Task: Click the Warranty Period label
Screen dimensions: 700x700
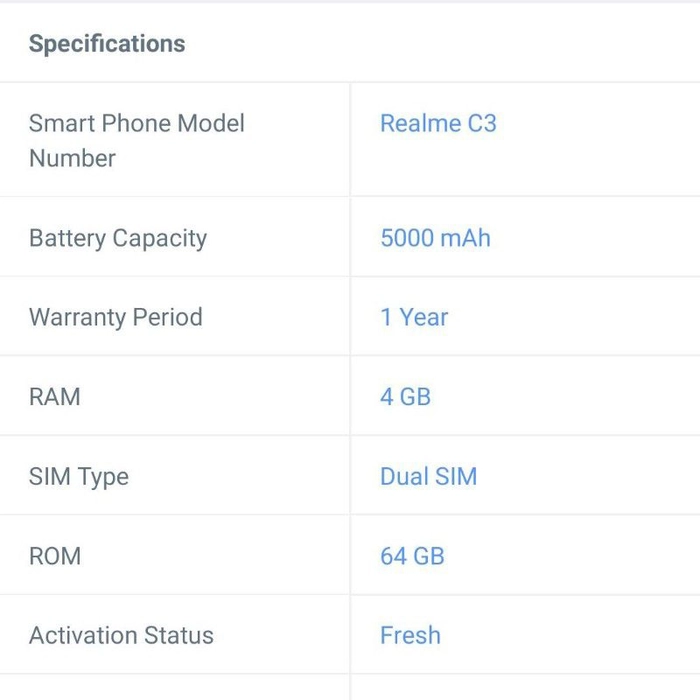Action: (116, 317)
